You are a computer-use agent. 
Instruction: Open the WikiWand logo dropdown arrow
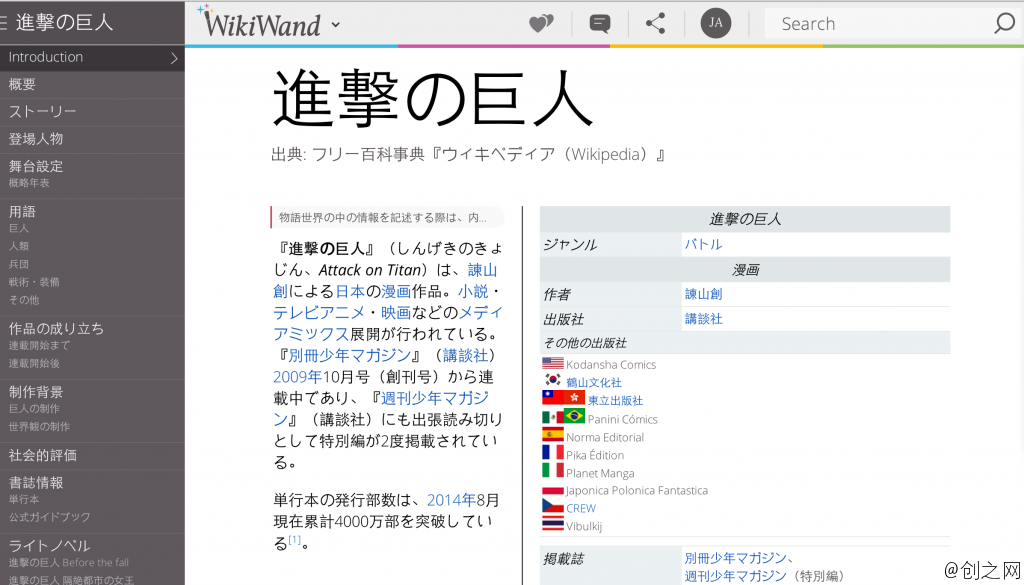pos(336,25)
